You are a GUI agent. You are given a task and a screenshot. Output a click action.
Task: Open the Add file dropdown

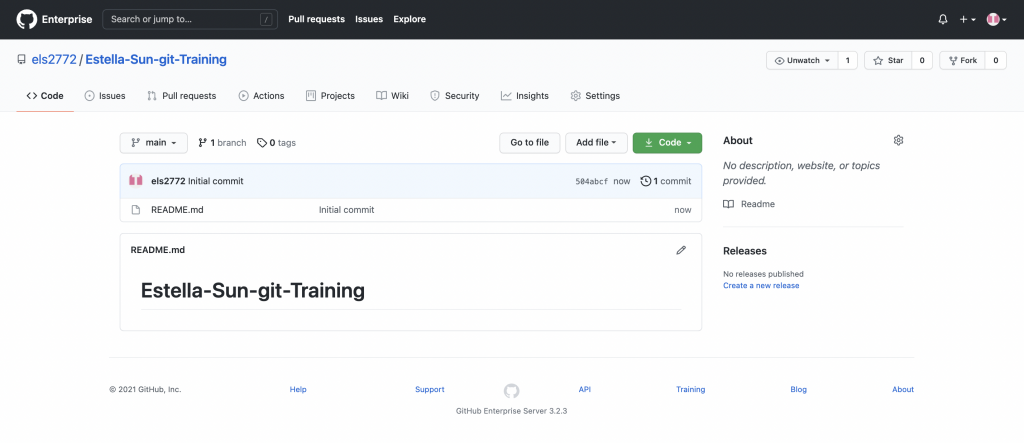pyautogui.click(x=596, y=142)
